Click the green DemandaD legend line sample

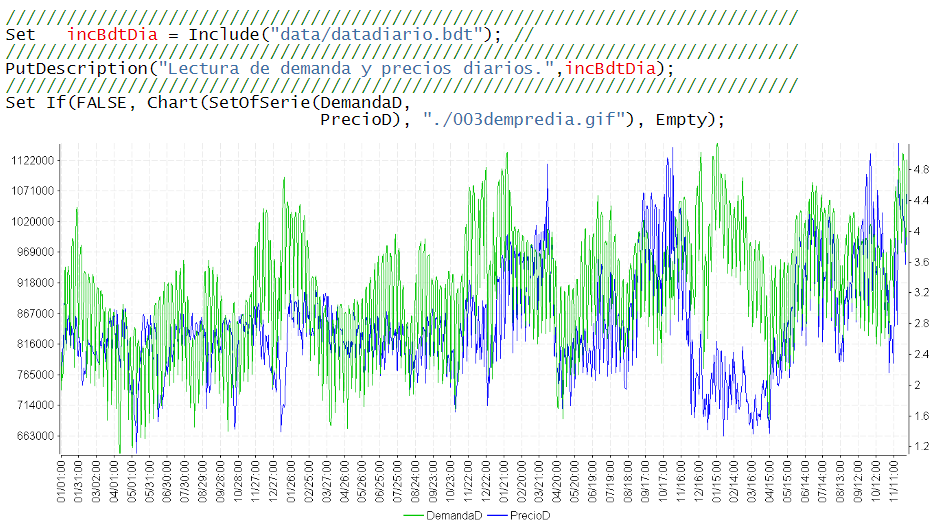click(414, 516)
